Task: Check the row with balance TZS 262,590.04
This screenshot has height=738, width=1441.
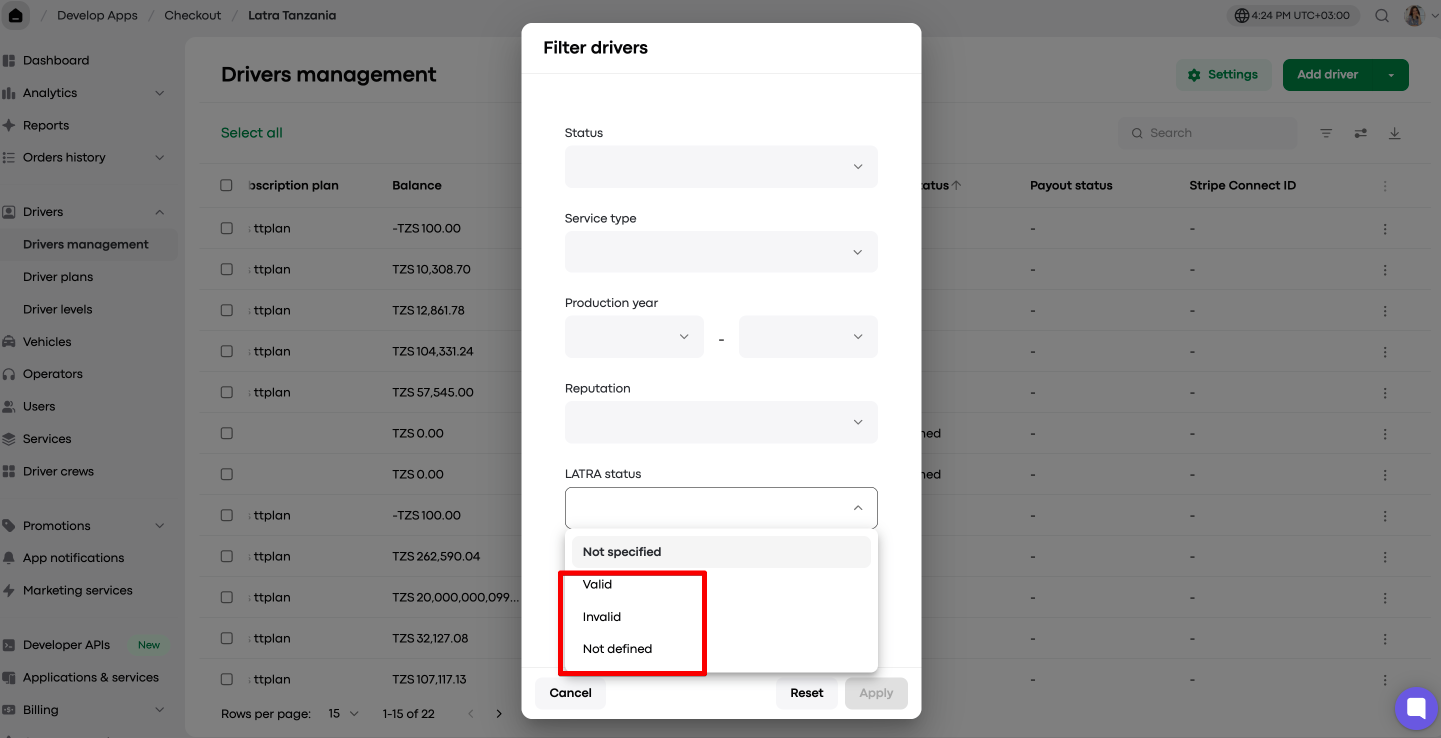Action: (x=226, y=556)
